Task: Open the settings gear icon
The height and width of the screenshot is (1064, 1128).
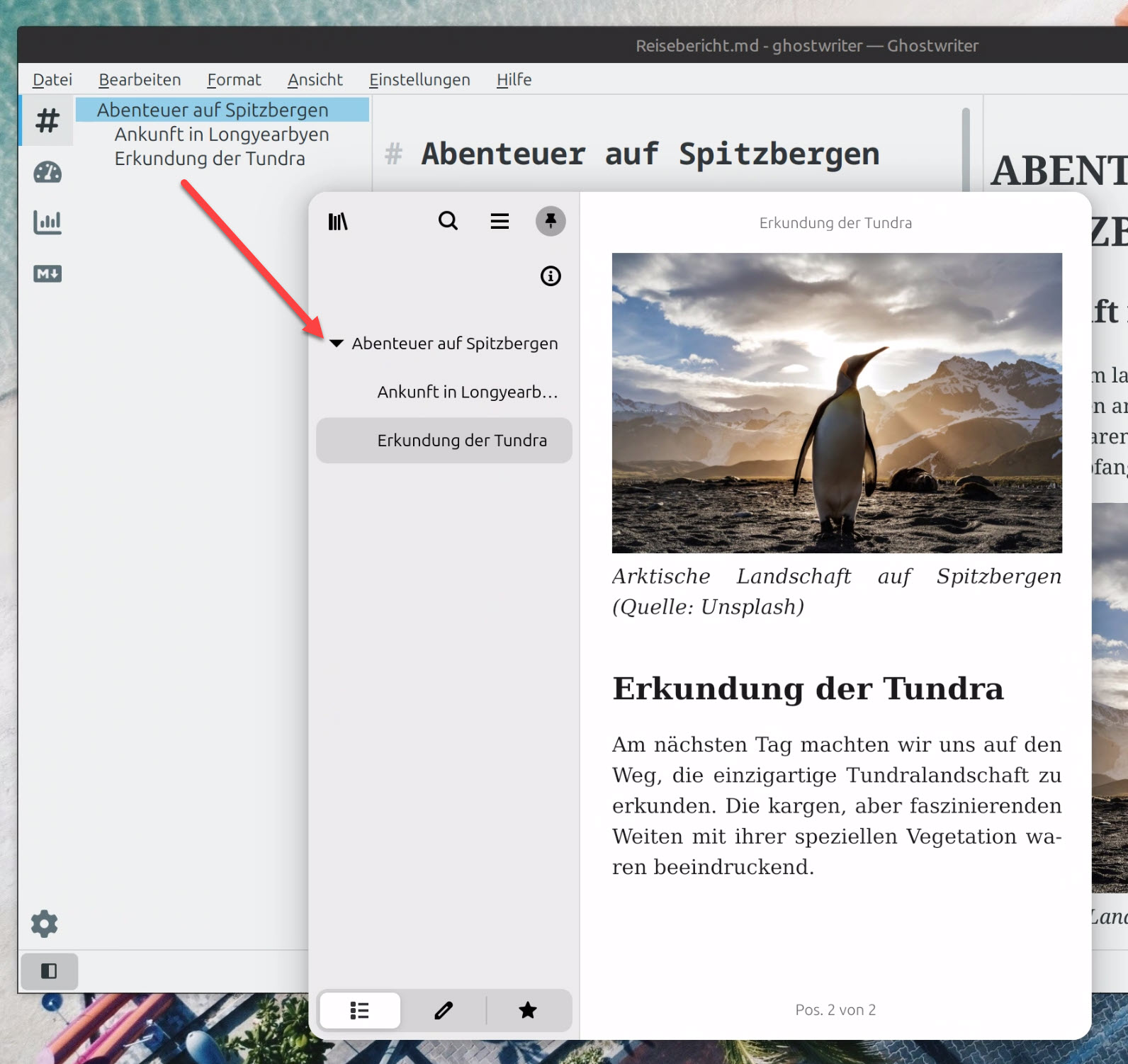Action: pyautogui.click(x=45, y=924)
